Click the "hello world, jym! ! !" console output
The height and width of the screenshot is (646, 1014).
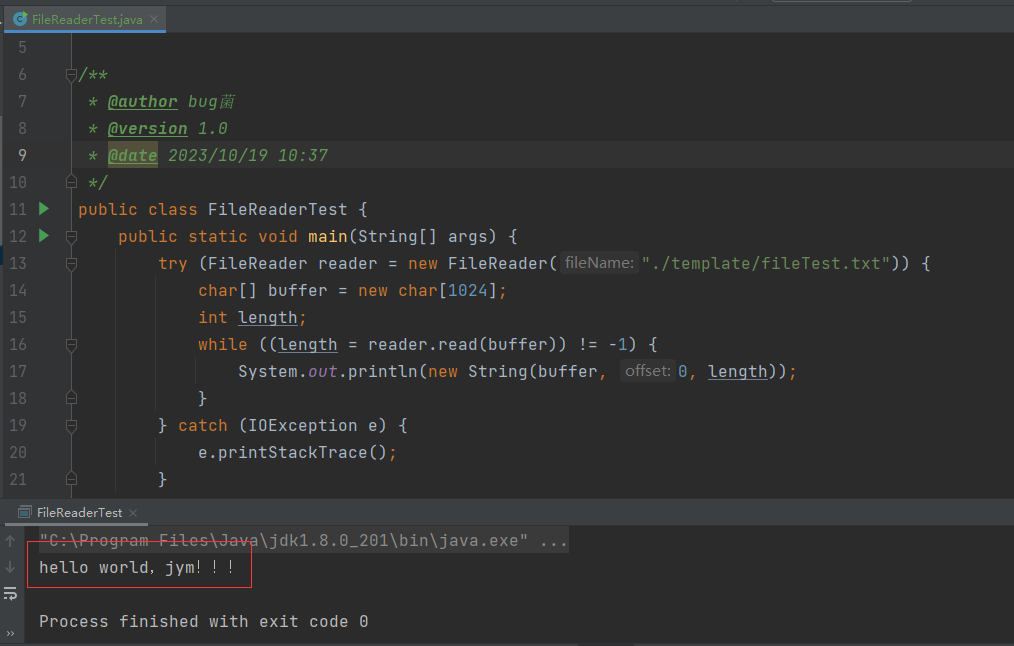point(136,568)
